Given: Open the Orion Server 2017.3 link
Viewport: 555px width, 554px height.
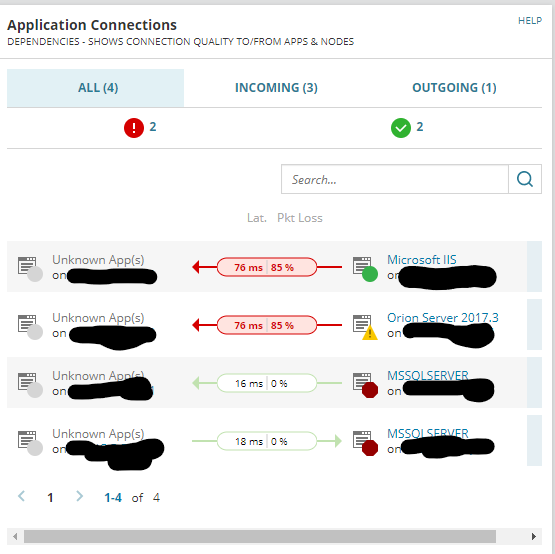Looking at the screenshot, I should (x=442, y=318).
